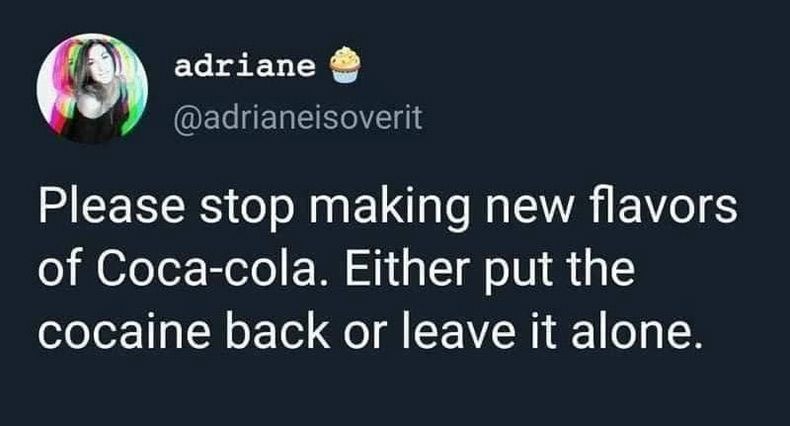Open adriane's rainbow-hair profile picture
The width and height of the screenshot is (790, 426).
pyautogui.click(x=92, y=89)
